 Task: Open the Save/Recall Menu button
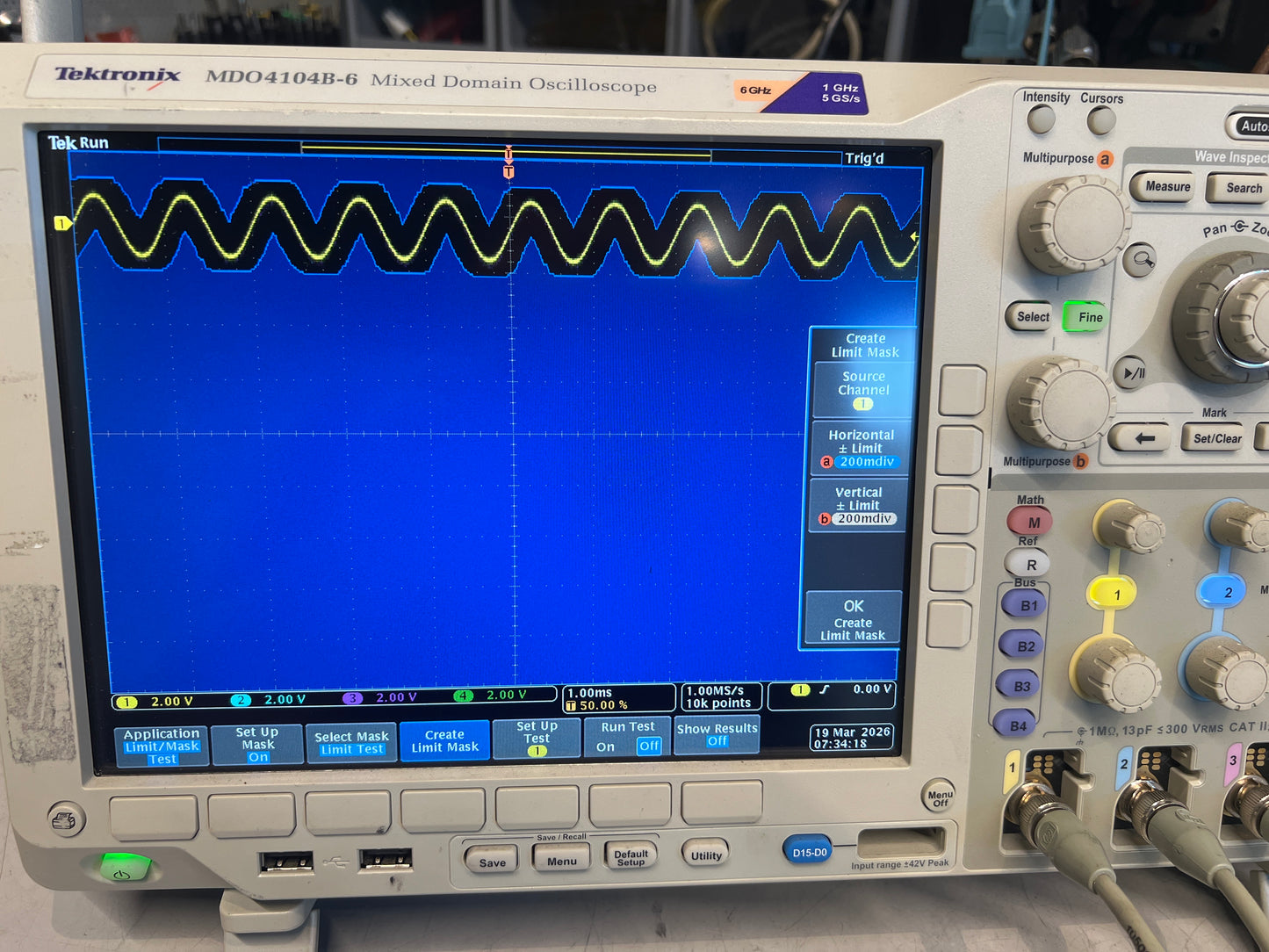point(561,859)
